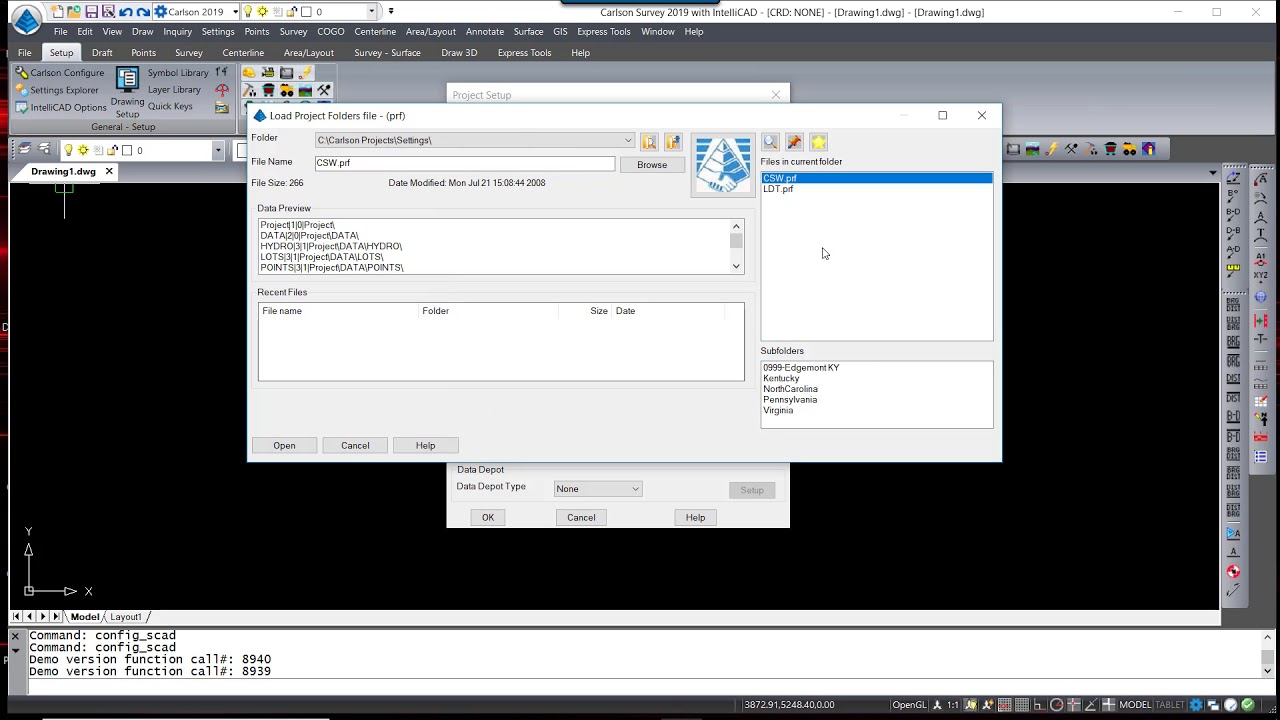Click the blue gear icon in status bar
The image size is (1280, 720).
coord(1195,705)
